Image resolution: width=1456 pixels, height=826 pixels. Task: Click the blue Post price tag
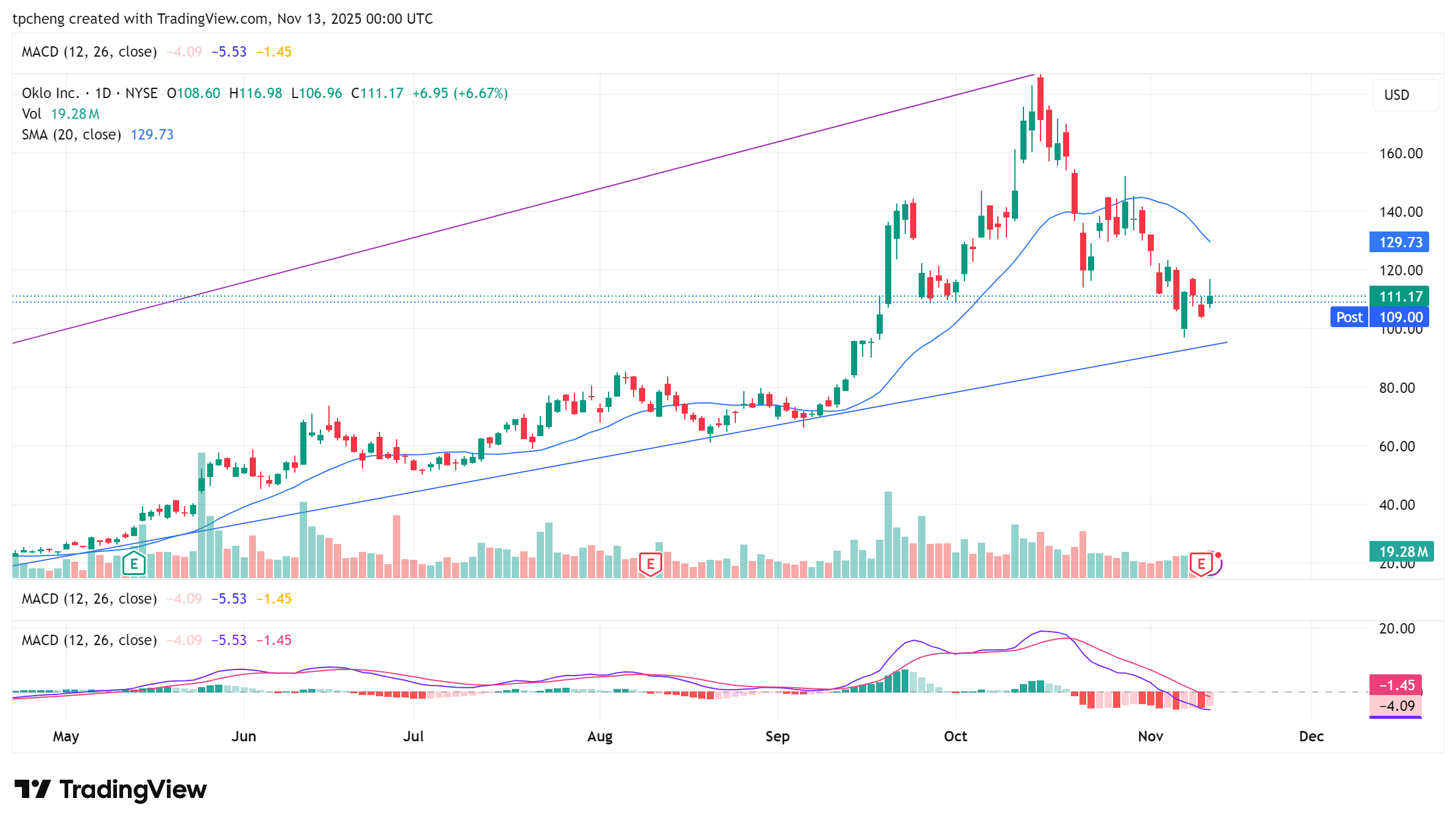1349,317
